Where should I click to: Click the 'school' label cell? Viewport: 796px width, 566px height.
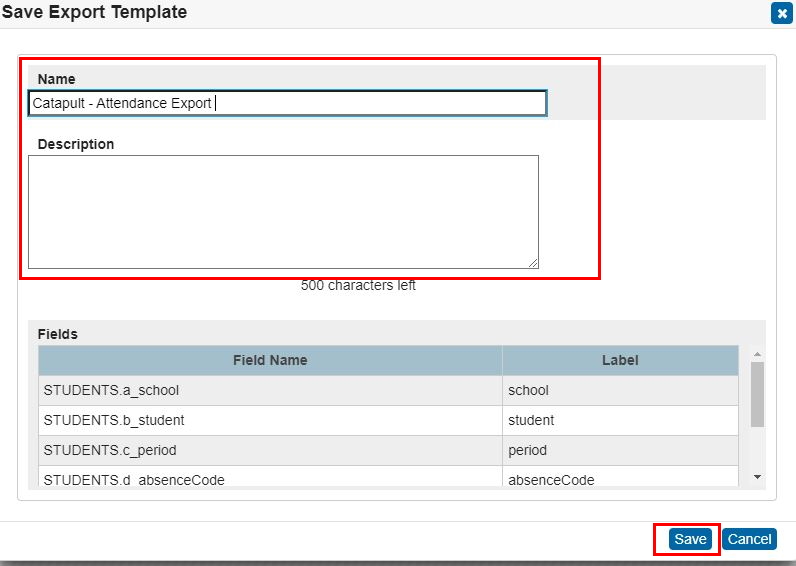click(x=620, y=390)
